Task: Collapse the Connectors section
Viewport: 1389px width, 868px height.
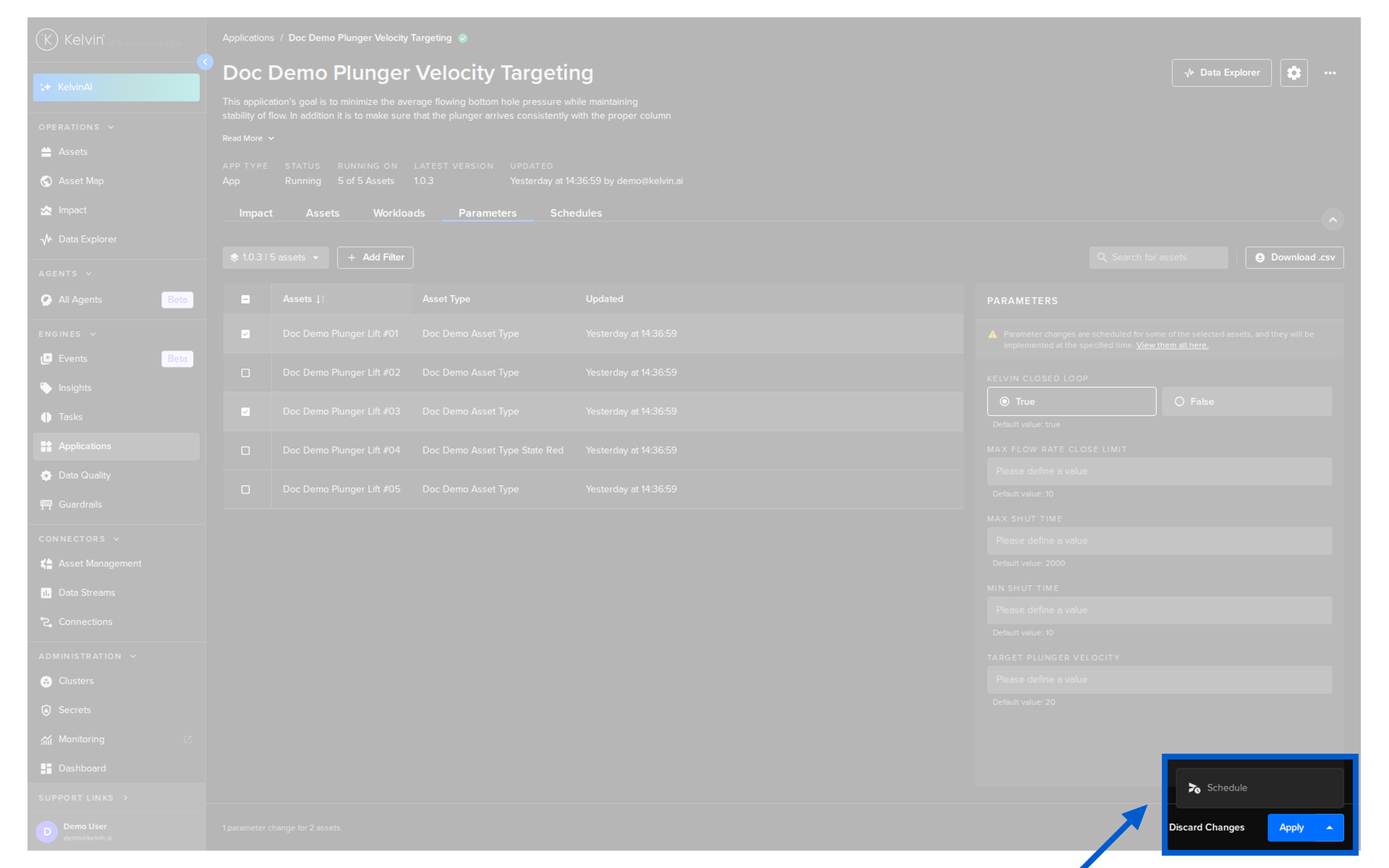Action: click(x=116, y=539)
